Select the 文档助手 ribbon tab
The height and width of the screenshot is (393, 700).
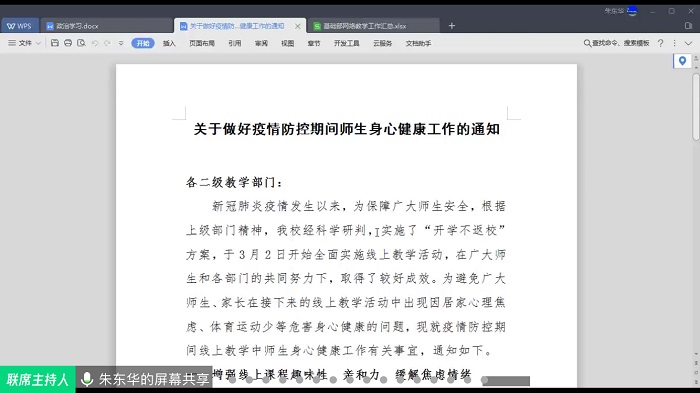(418, 43)
